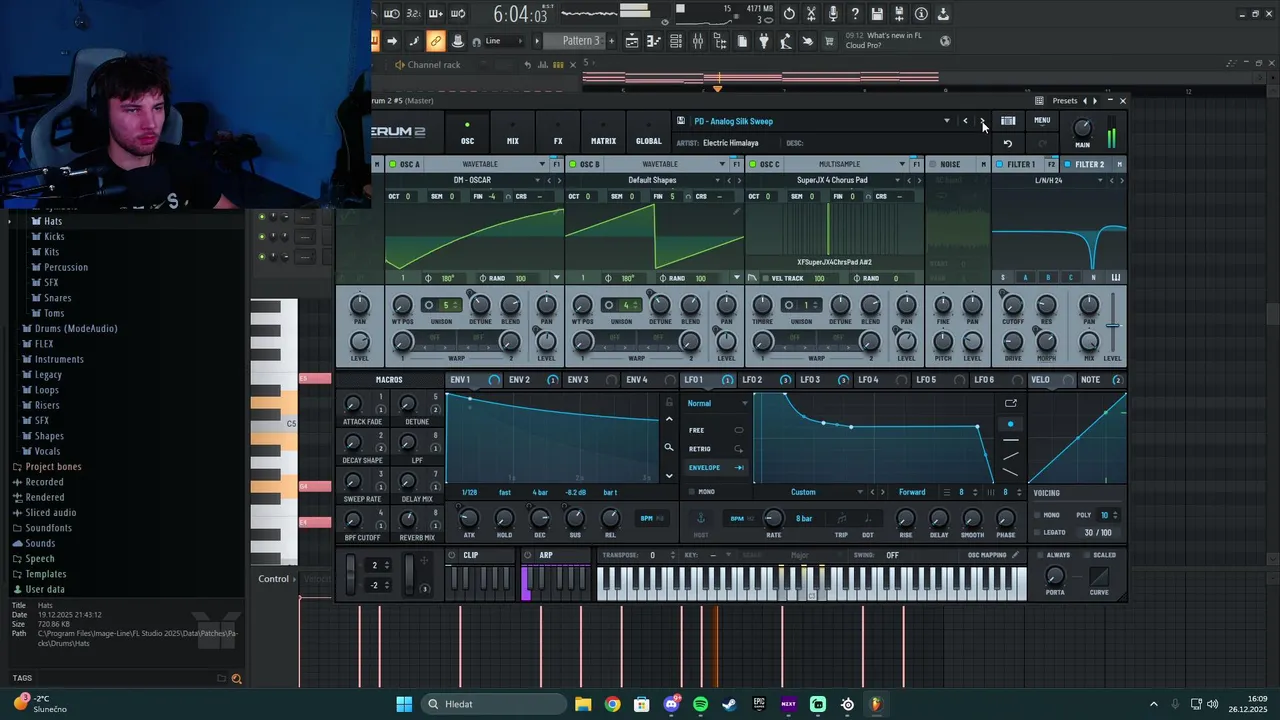The image size is (1280, 720).
Task: Open the FL Studio playlist view icon
Action: [632, 41]
